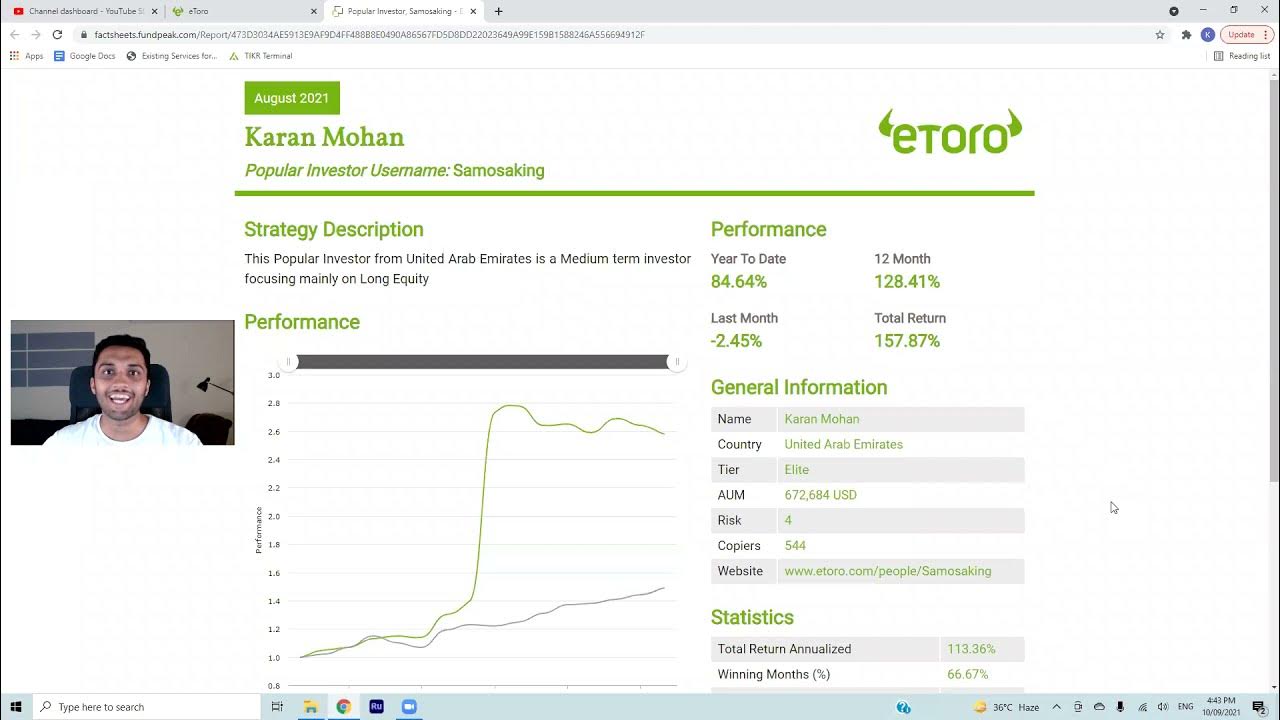Click the AUM value 672,684 USD
Screen dimensions: 1280x720
tap(820, 495)
